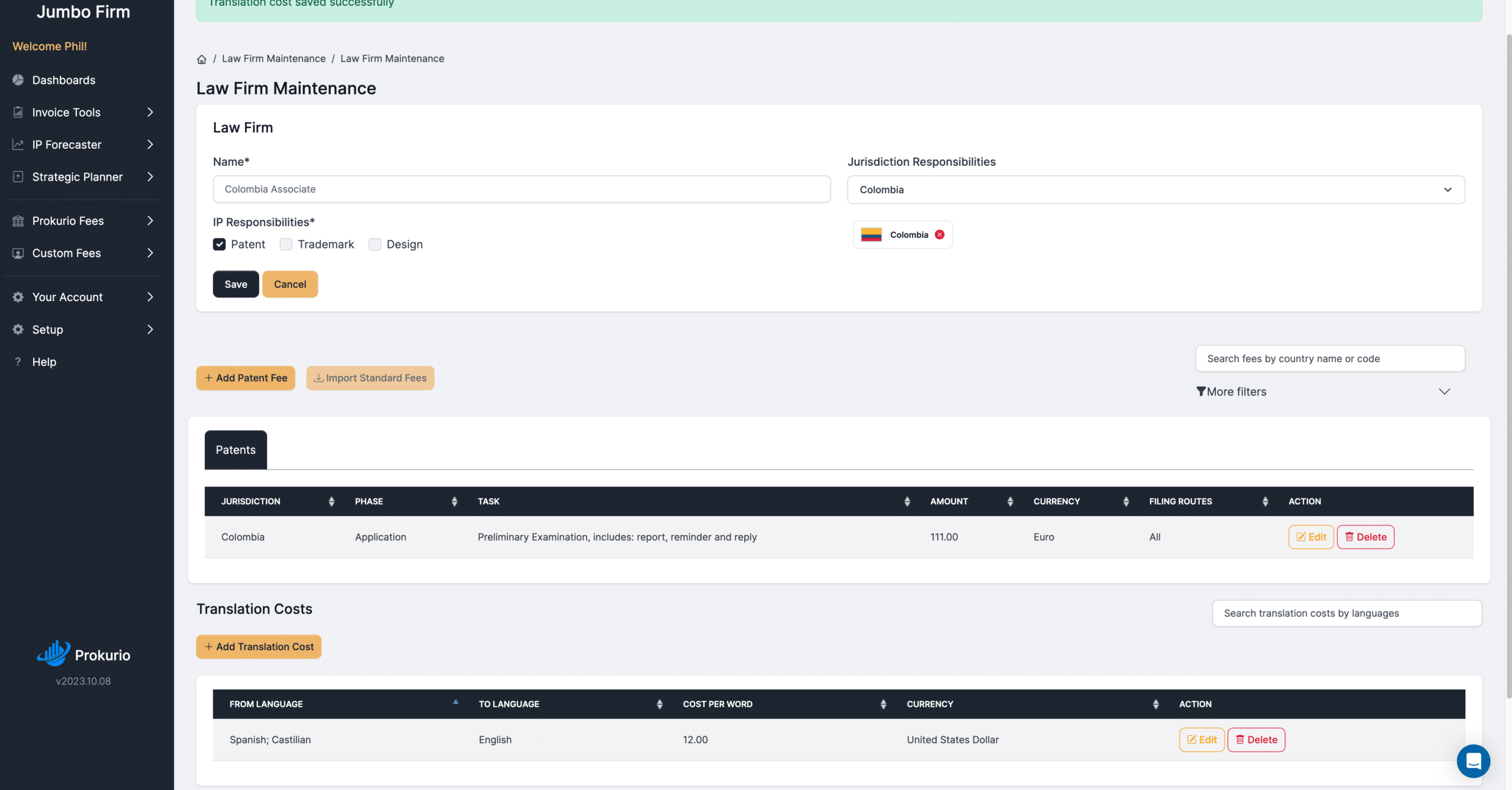
Task: Click the country name search input field
Action: [1328, 358]
